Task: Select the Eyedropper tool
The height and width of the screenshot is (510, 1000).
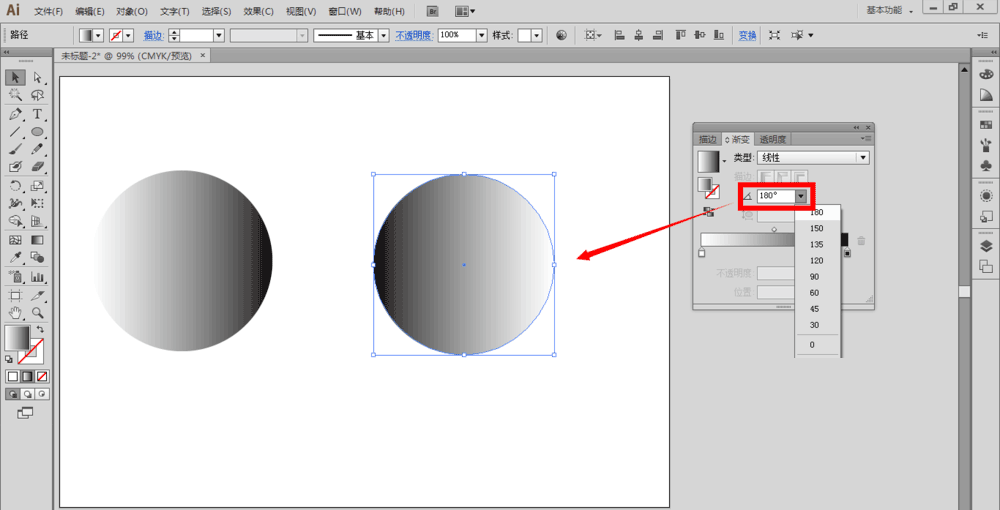Action: tap(15, 258)
